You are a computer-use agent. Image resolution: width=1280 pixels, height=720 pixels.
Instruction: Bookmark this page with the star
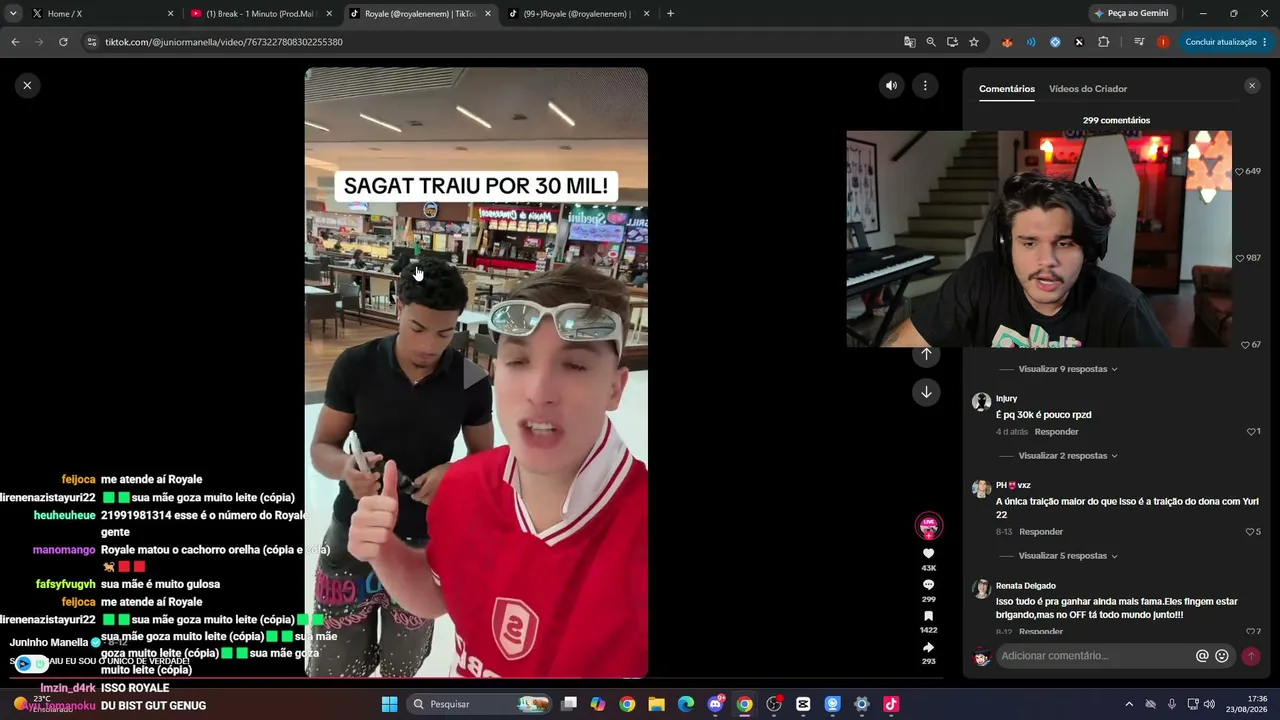(973, 42)
